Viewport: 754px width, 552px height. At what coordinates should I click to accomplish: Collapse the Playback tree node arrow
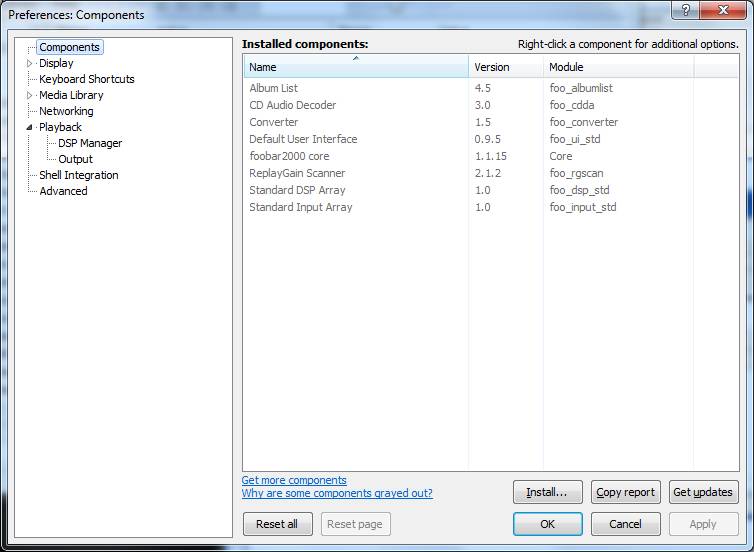(29, 127)
